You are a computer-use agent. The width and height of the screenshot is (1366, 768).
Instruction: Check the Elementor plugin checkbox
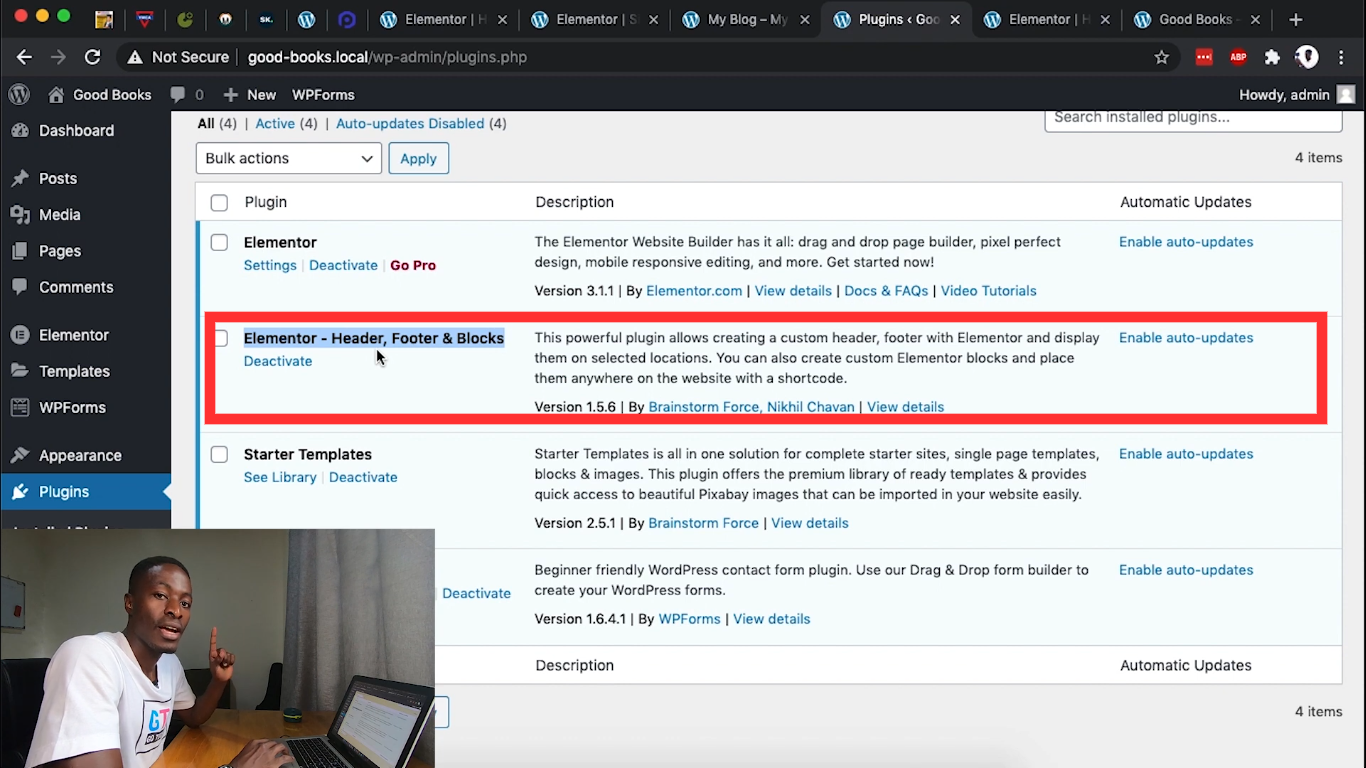coord(219,242)
